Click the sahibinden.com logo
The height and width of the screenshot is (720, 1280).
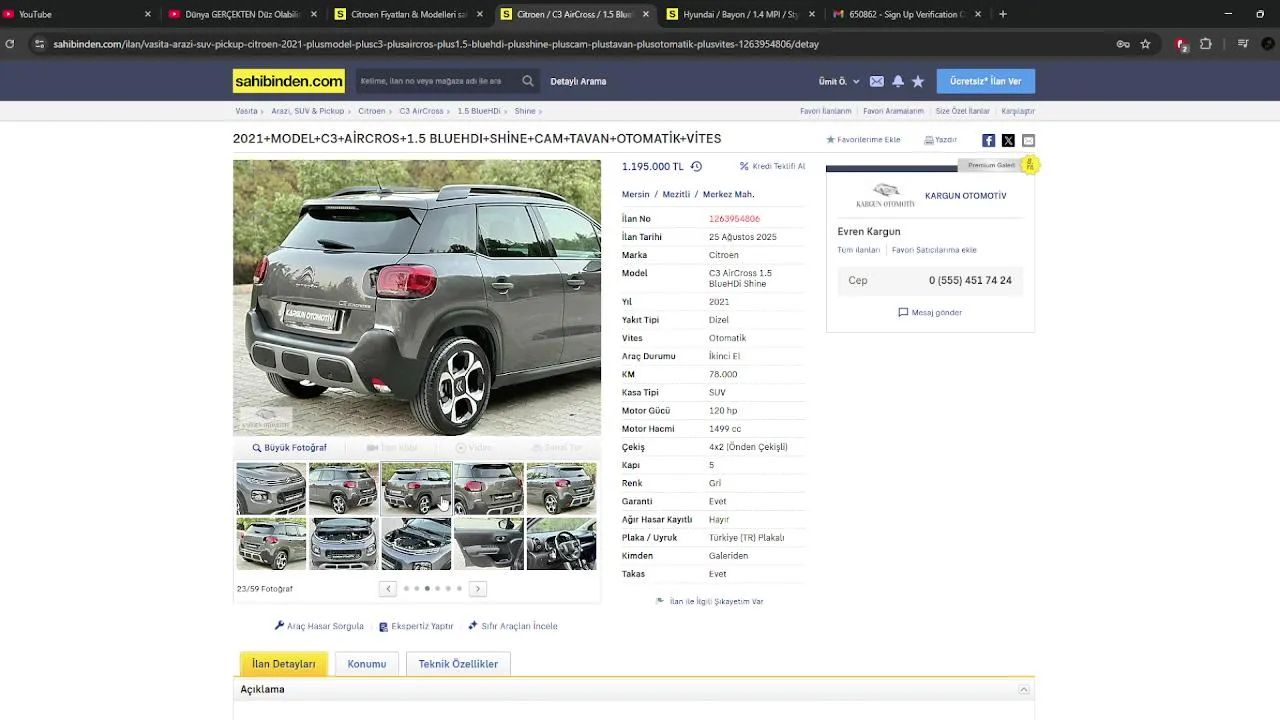click(289, 81)
